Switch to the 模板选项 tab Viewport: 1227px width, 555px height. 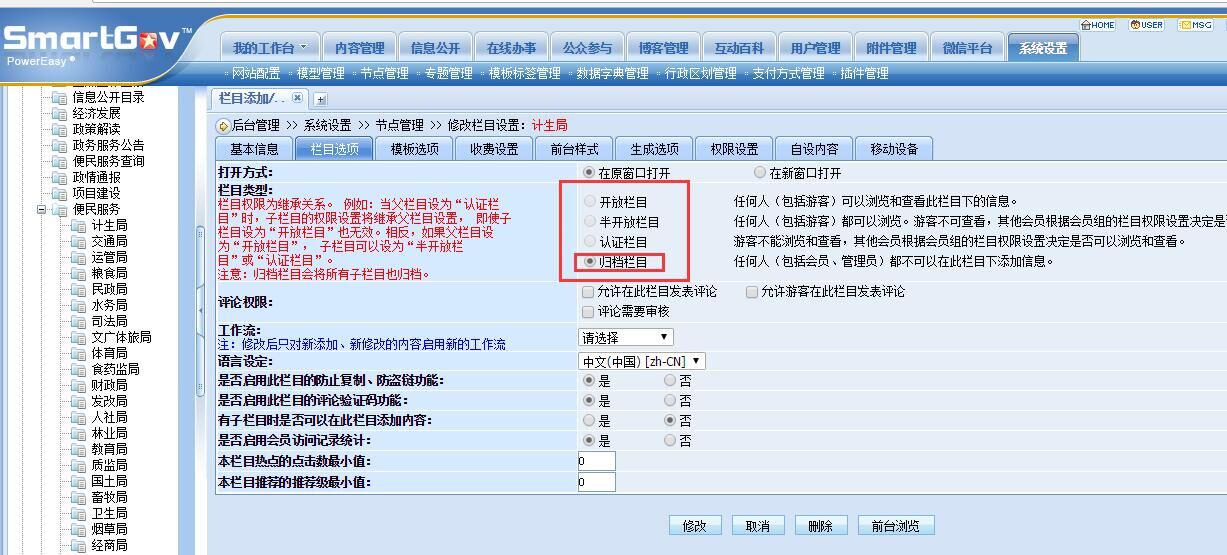pos(414,149)
